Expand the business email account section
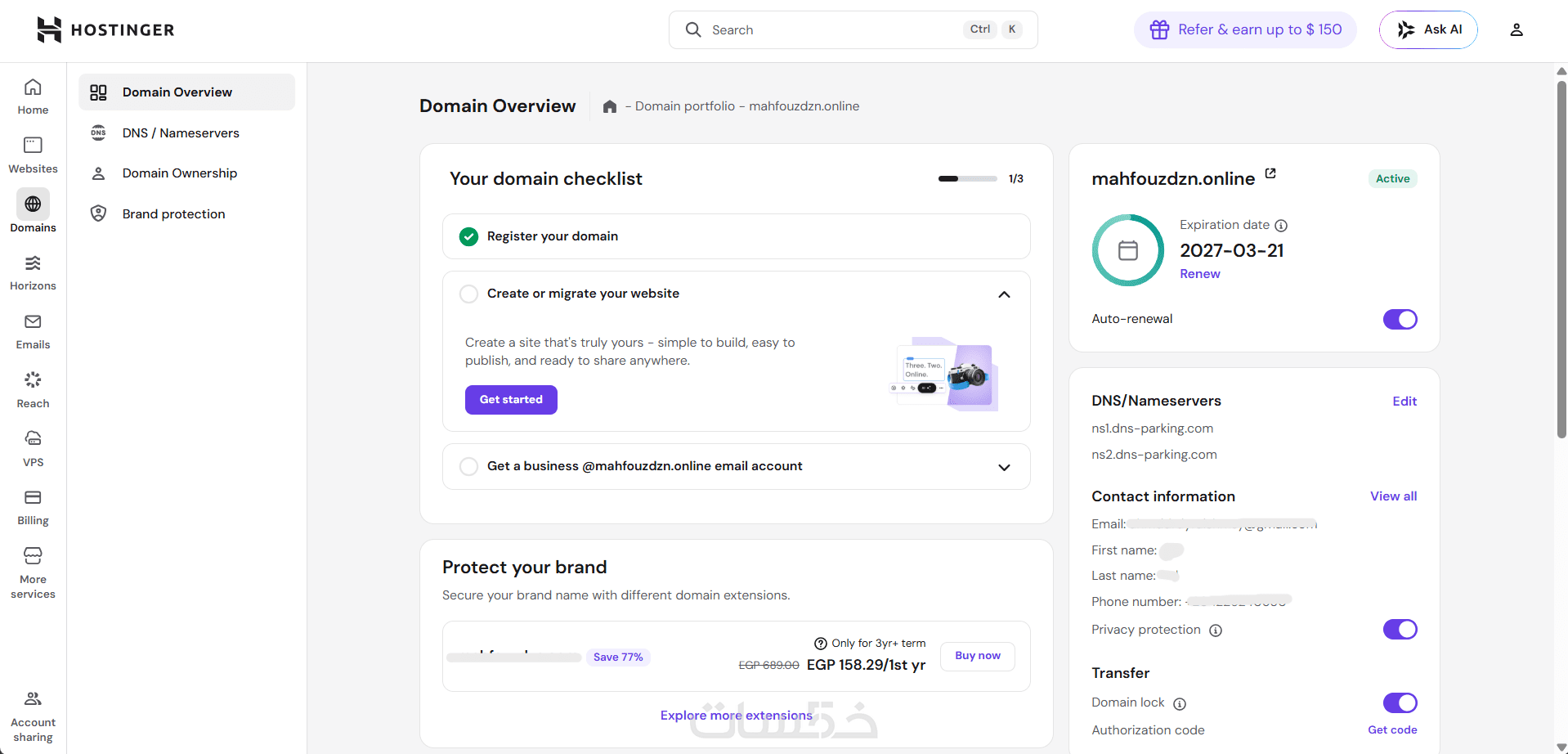The image size is (1568, 754). [x=1004, y=467]
